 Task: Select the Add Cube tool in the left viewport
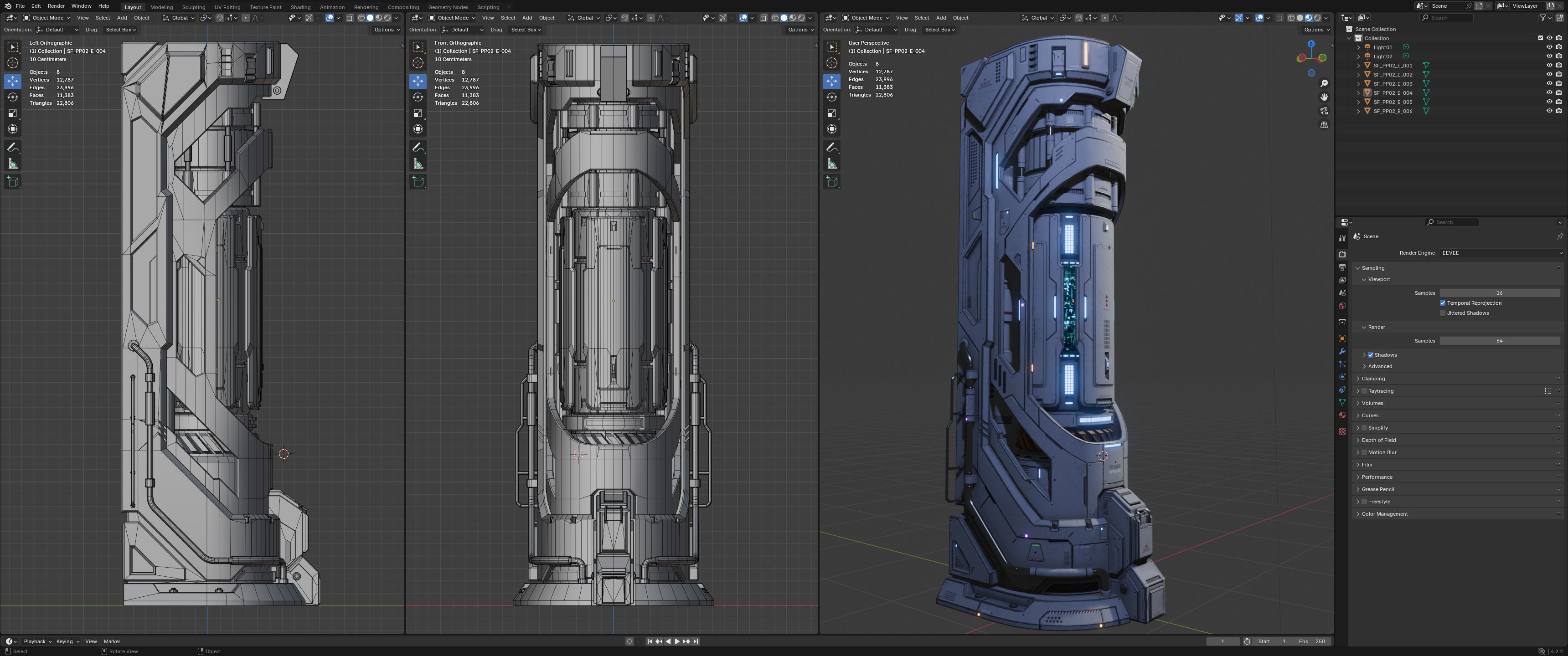(x=13, y=181)
